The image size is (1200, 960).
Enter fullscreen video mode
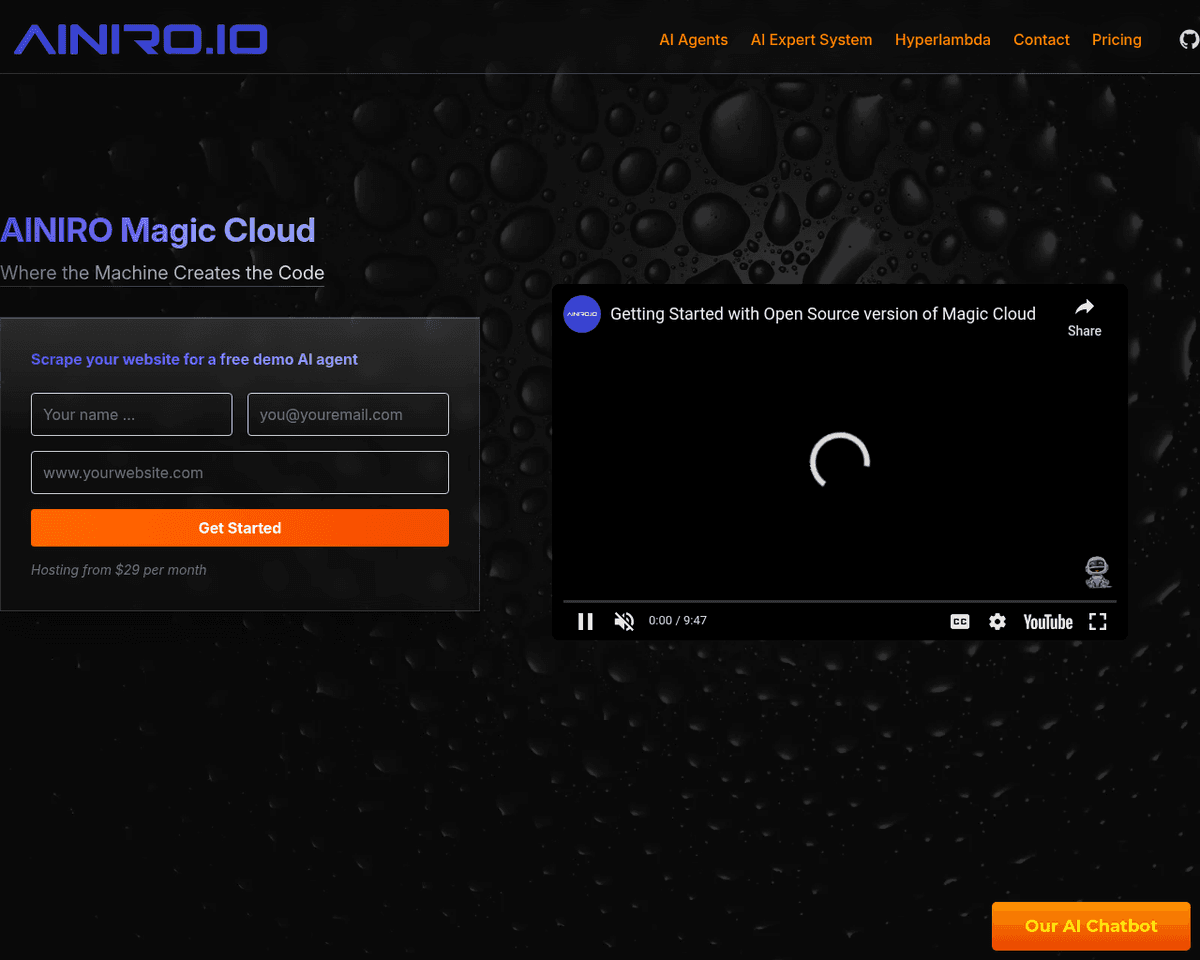pyautogui.click(x=1097, y=621)
